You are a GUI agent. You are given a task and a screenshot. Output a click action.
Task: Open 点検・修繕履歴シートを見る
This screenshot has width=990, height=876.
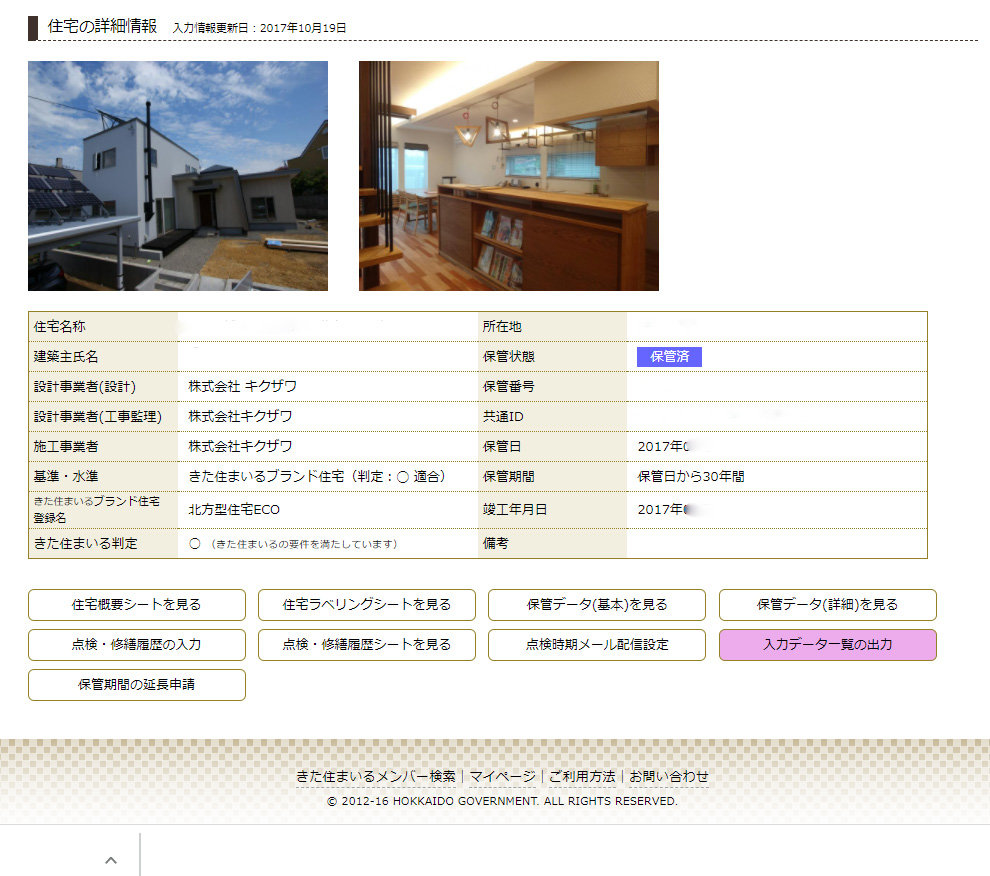pyautogui.click(x=367, y=645)
